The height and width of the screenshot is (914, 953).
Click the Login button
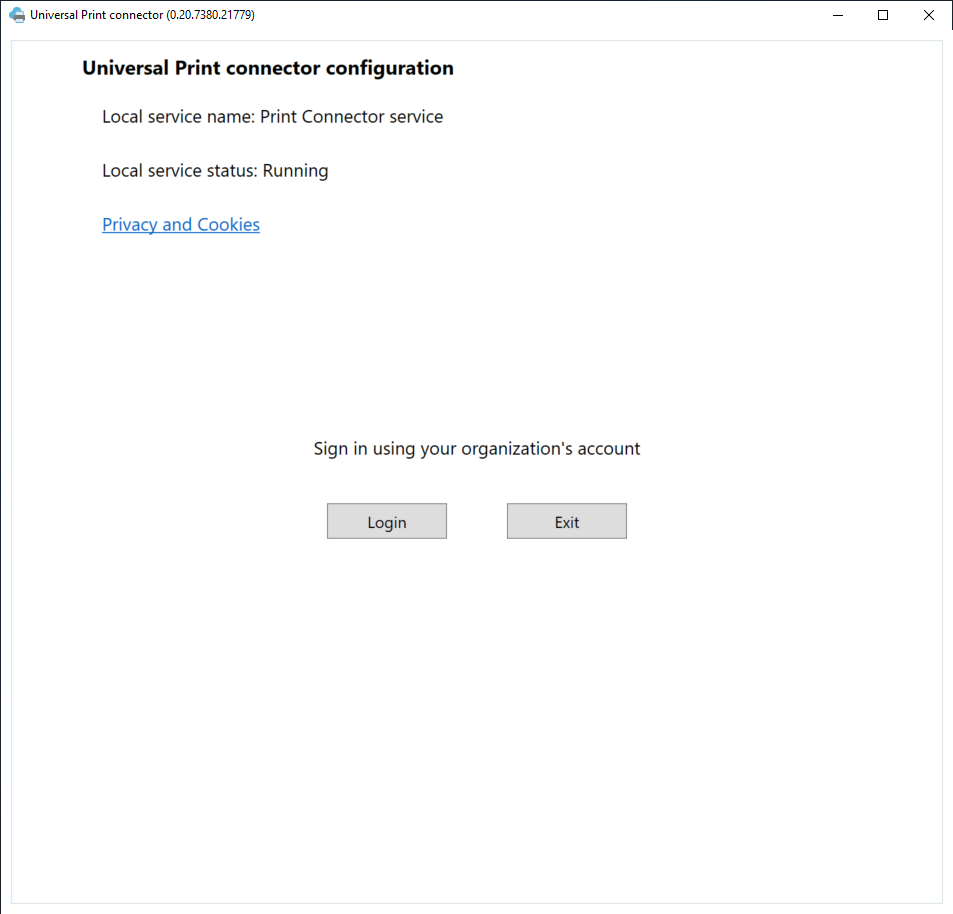(387, 521)
